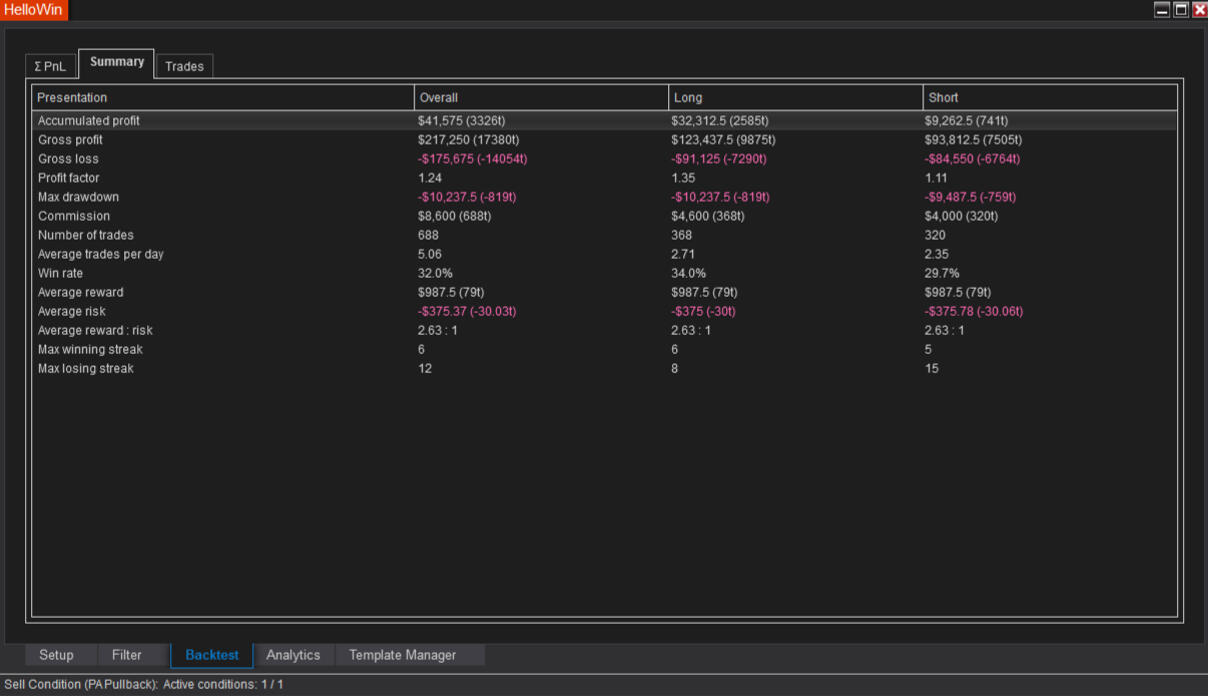
Task: Go to the Setup tab
Action: click(x=56, y=655)
